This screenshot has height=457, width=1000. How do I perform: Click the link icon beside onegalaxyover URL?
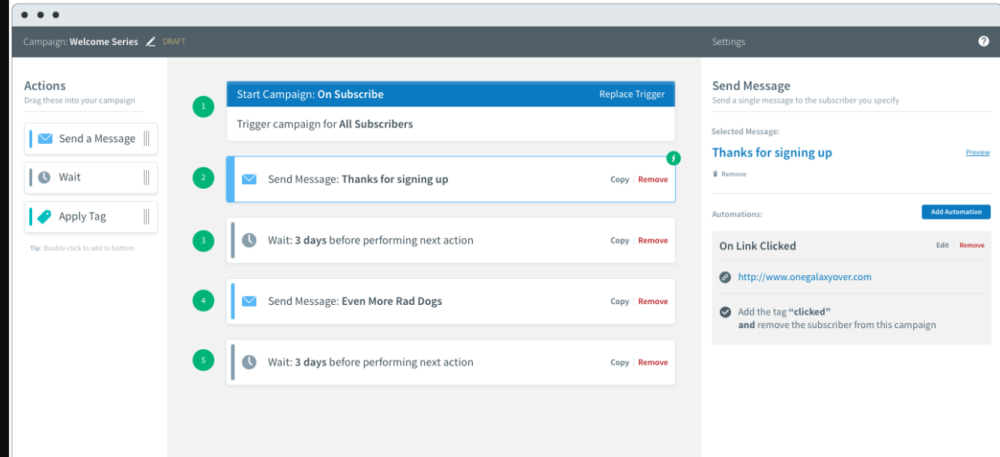click(725, 277)
